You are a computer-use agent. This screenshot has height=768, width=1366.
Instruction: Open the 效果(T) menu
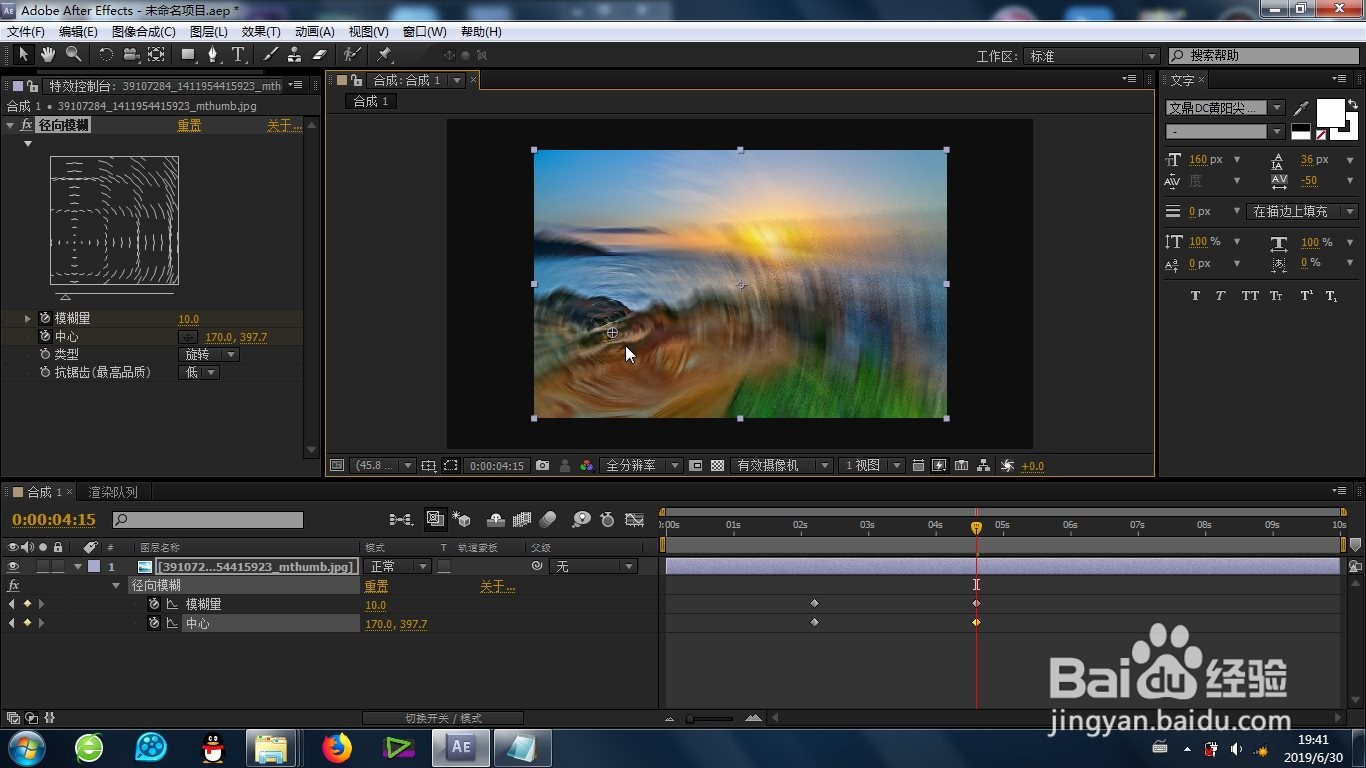tap(261, 32)
